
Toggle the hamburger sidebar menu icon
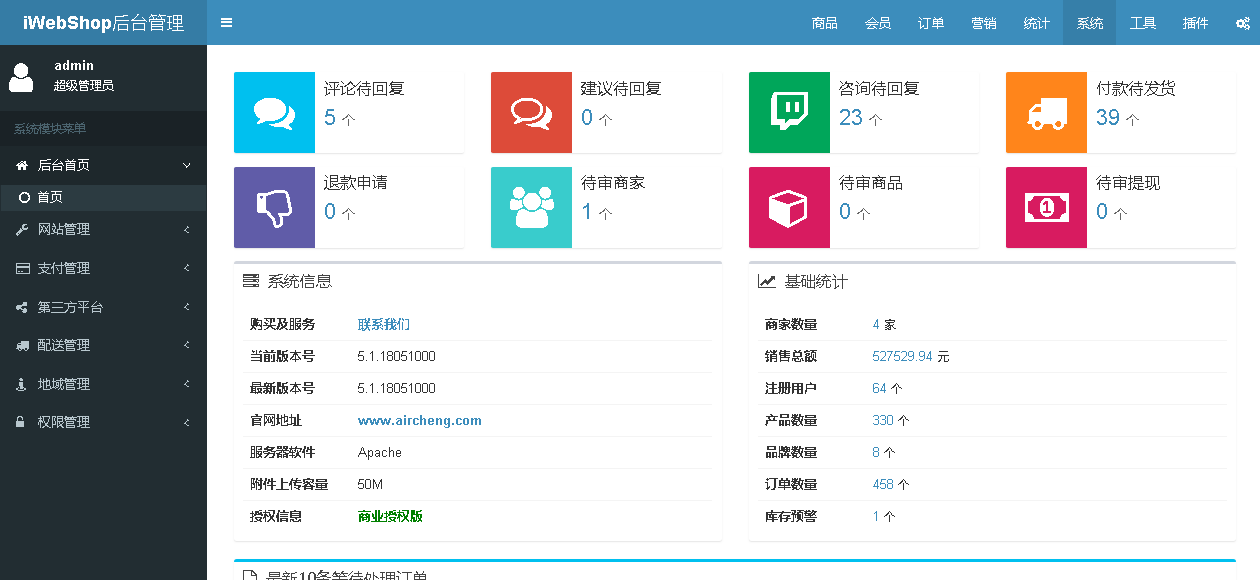tap(226, 23)
